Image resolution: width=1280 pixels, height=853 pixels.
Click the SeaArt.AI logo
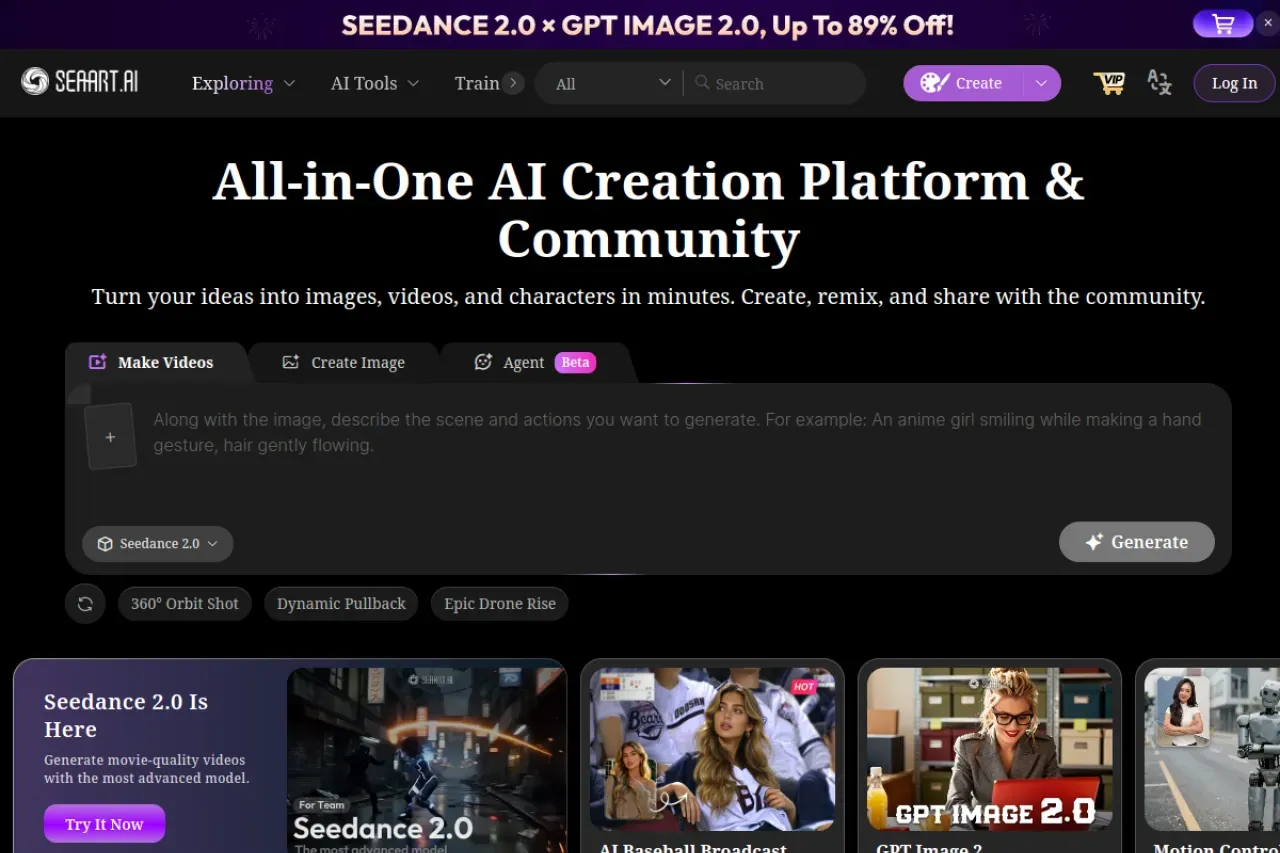tap(80, 82)
